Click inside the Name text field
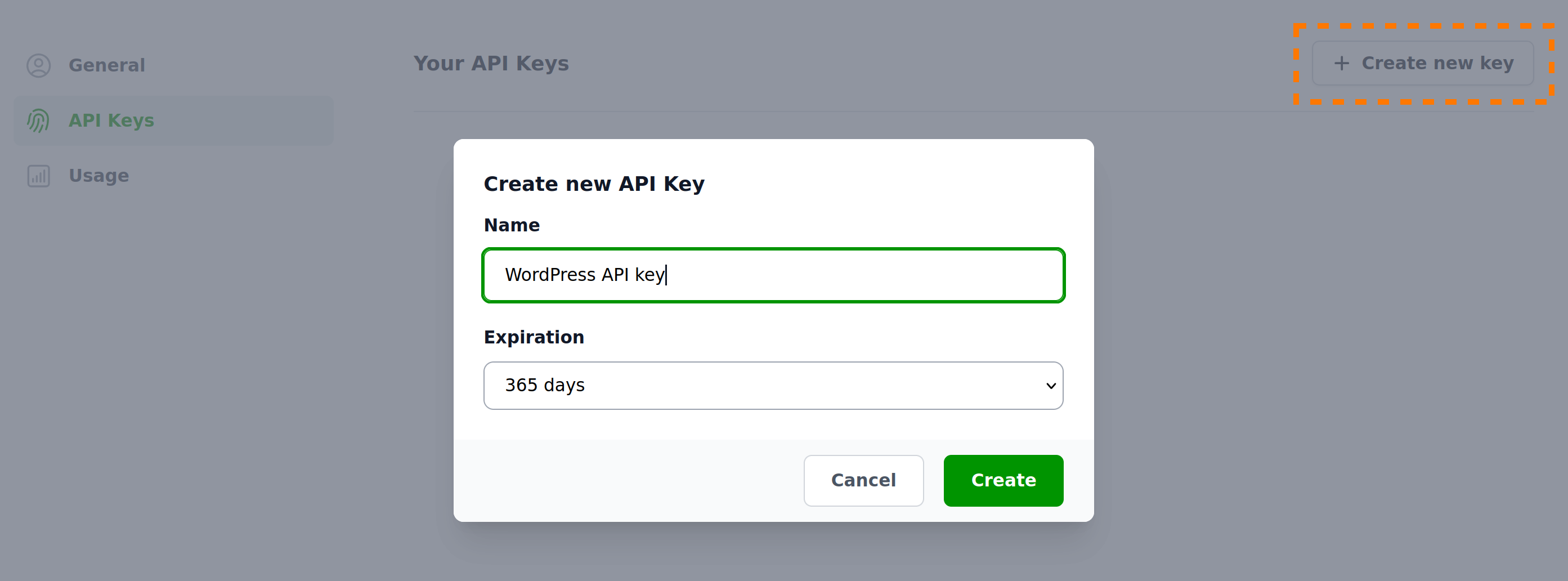The height and width of the screenshot is (581, 1568). 773,275
